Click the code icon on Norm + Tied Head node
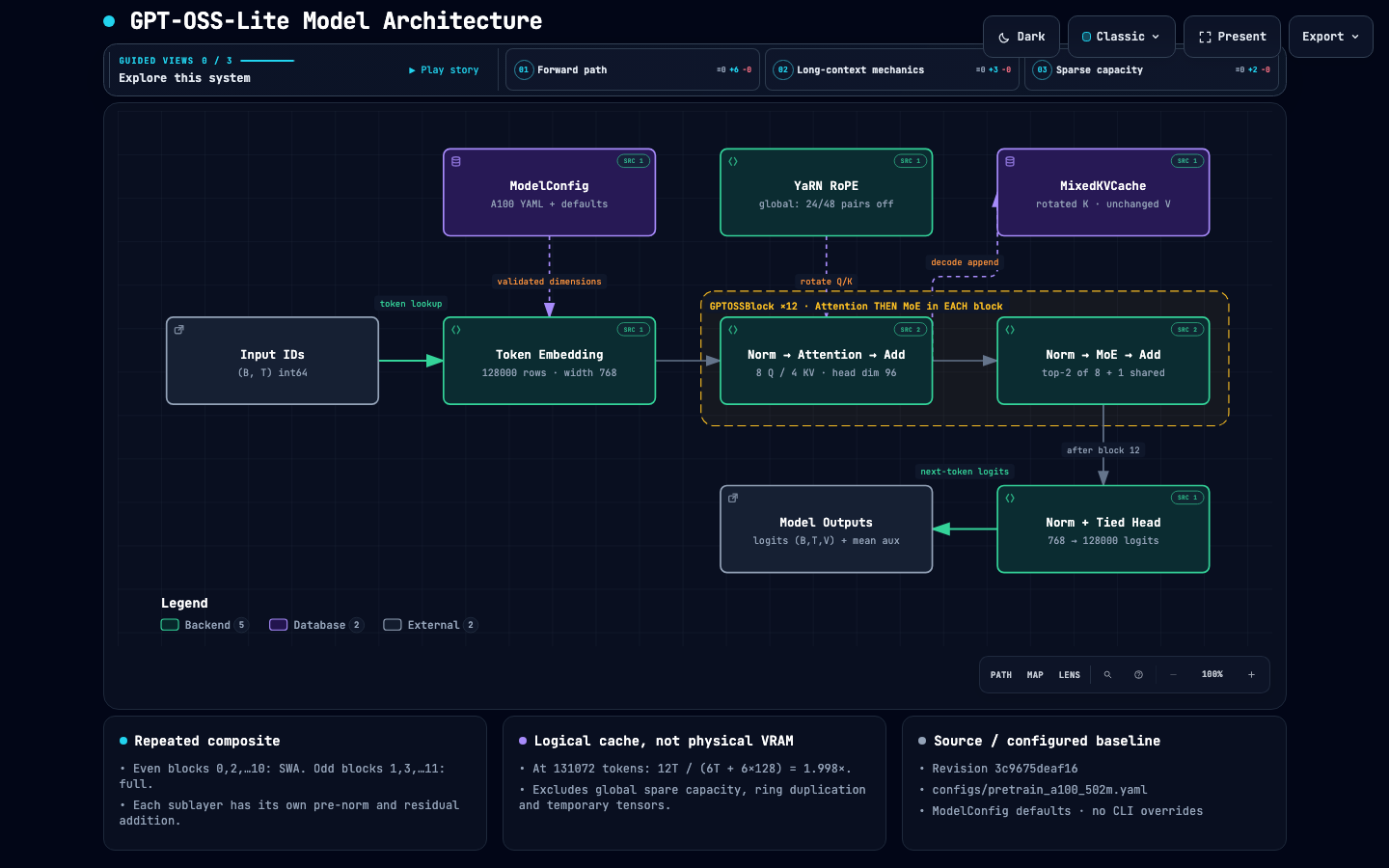Image resolution: width=1389 pixels, height=868 pixels. (x=1010, y=498)
